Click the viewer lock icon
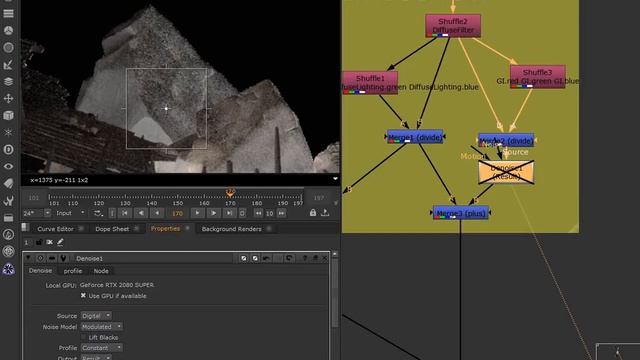Image resolution: width=640 pixels, height=360 pixels. 313,213
